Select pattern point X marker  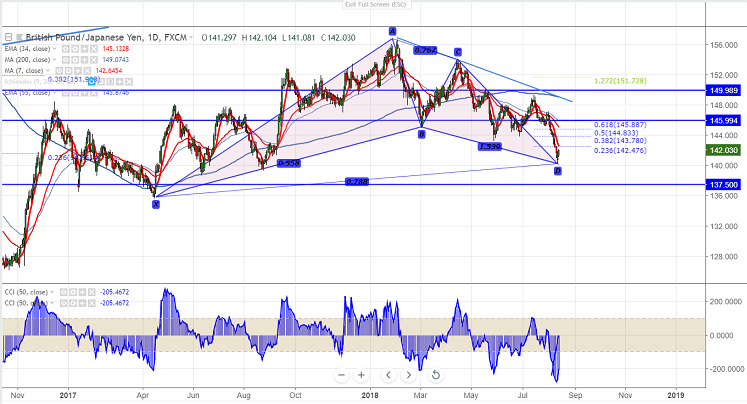[x=156, y=204]
